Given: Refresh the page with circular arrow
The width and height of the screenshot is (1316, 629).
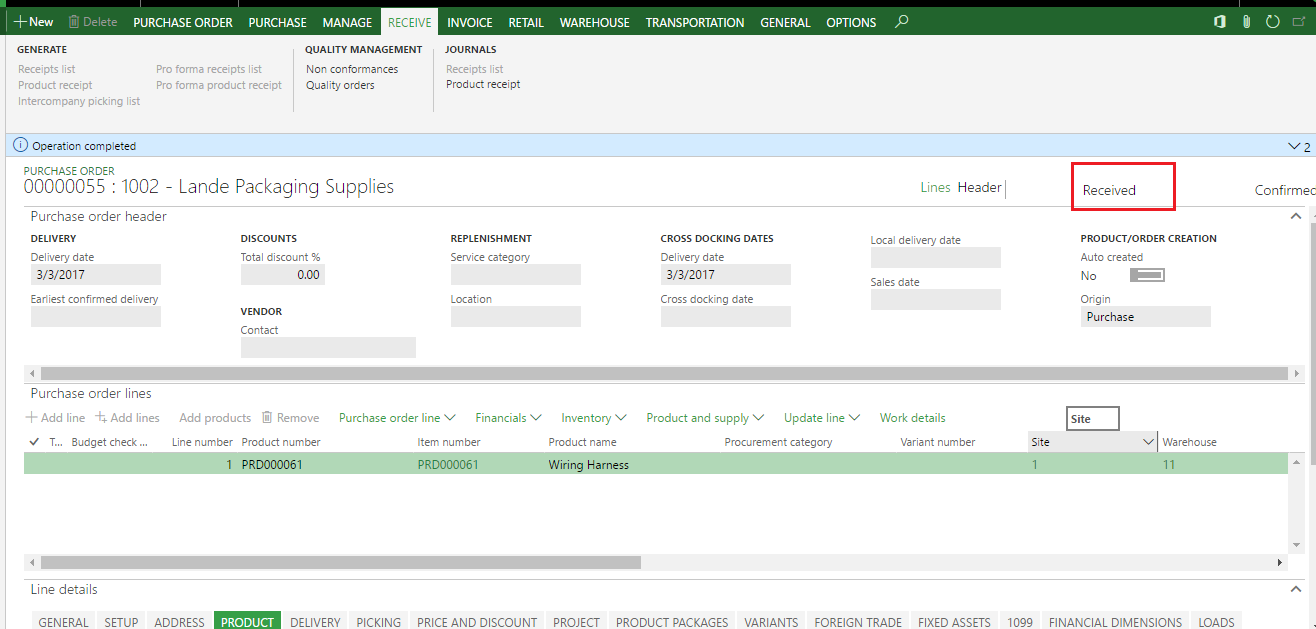Looking at the screenshot, I should tap(1272, 22).
